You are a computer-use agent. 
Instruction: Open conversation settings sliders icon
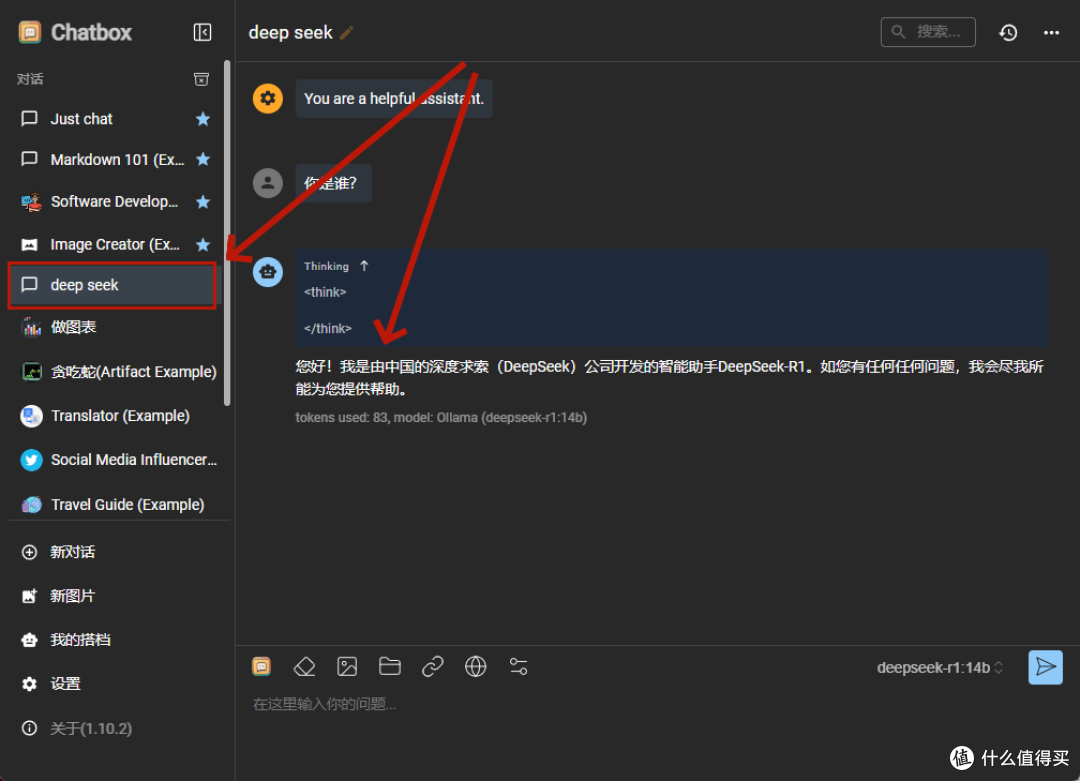coord(519,667)
